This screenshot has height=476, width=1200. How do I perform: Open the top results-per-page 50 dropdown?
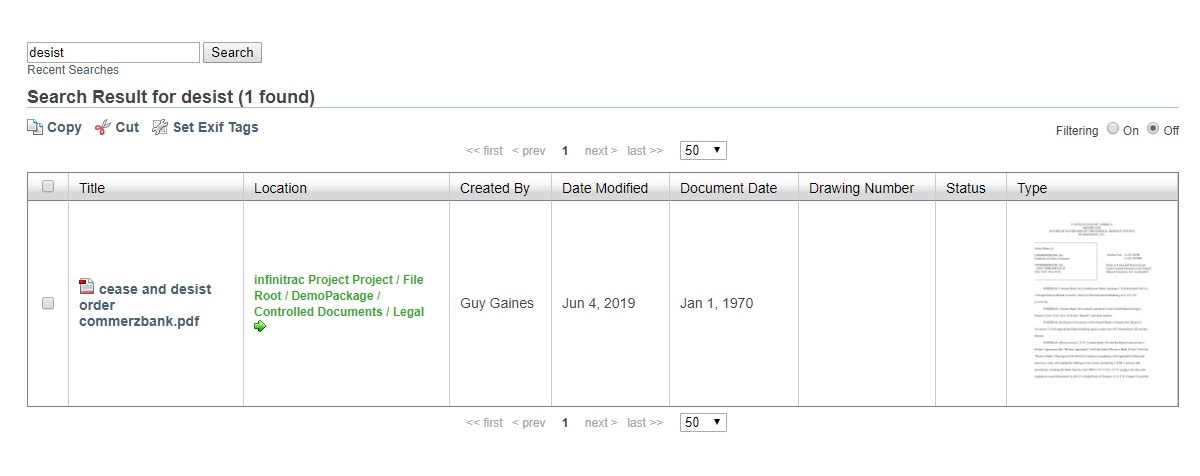click(703, 150)
